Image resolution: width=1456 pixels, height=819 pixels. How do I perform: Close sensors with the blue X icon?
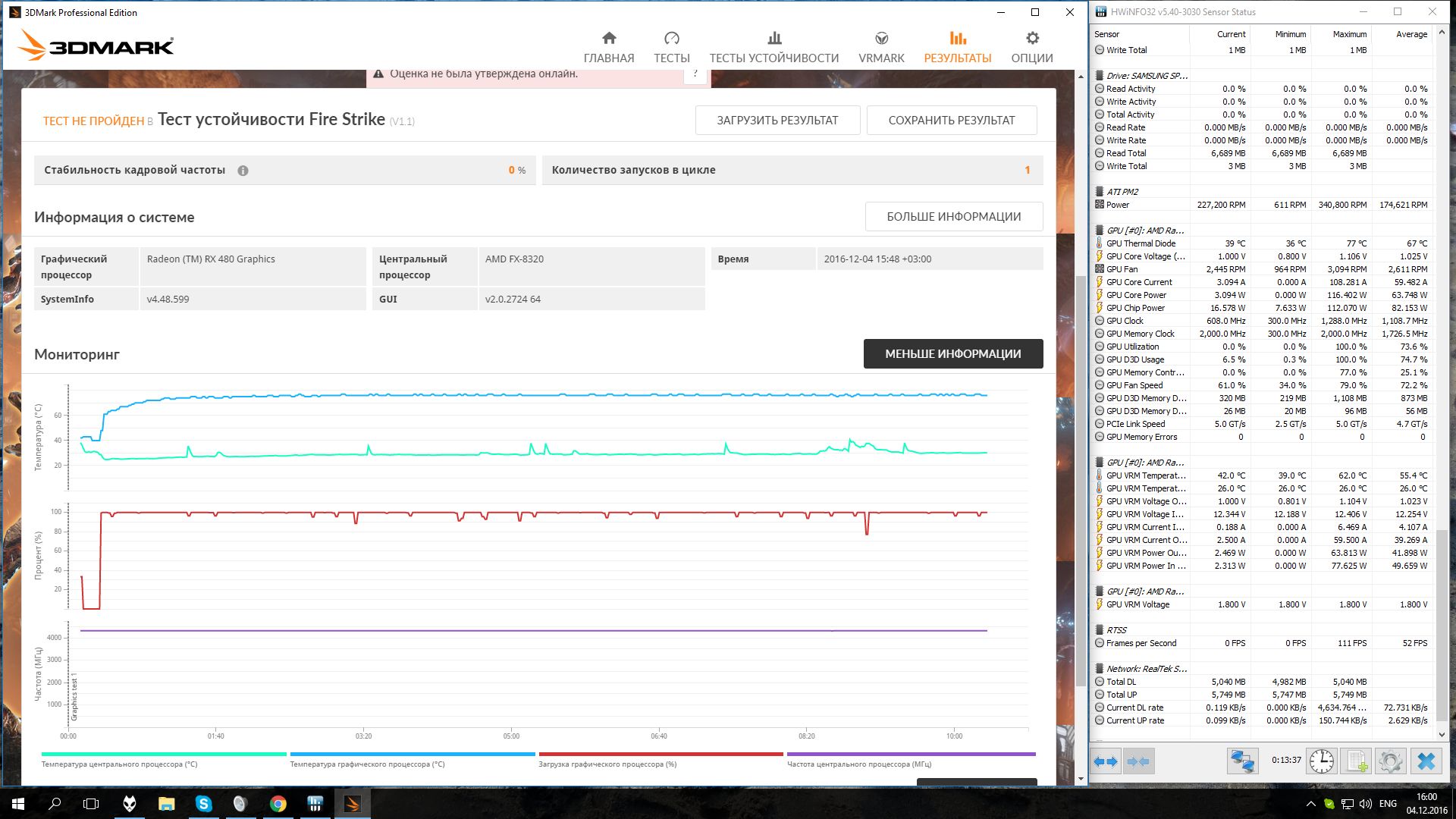tap(1426, 761)
